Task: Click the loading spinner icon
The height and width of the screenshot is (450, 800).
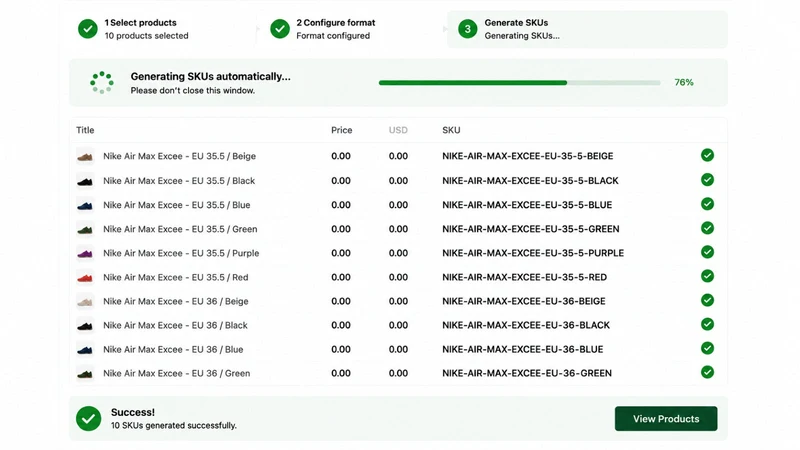Action: click(102, 82)
